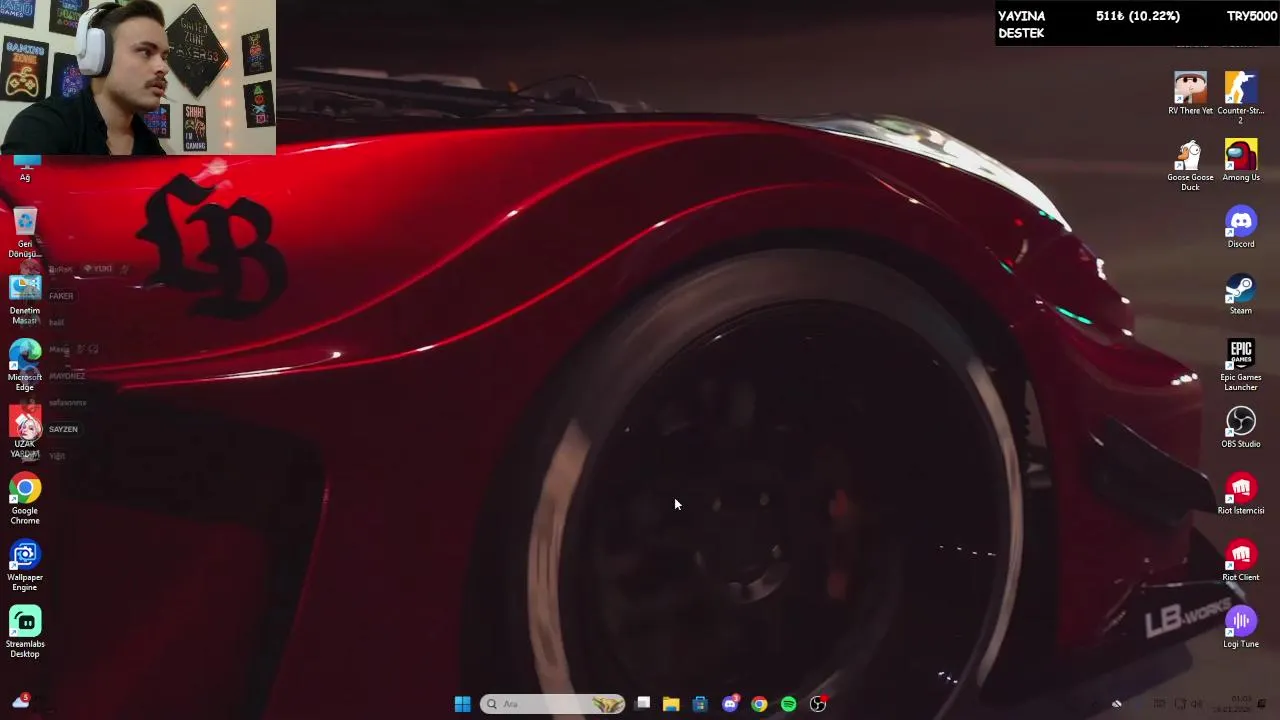1280x720 pixels.
Task: Open the UZAK YARDIM desktop shortcut
Action: (25, 432)
